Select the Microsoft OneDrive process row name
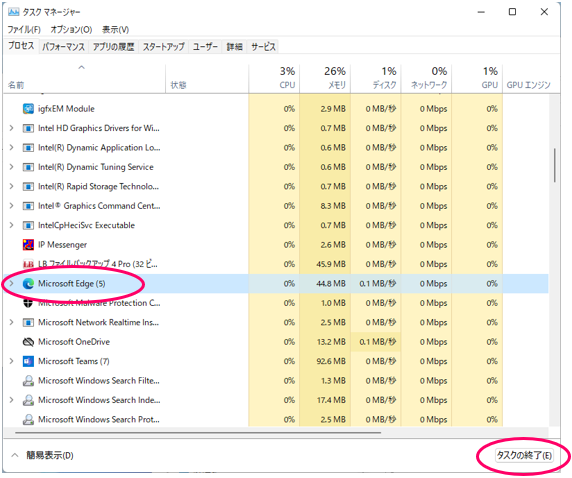572x478 pixels. [74, 342]
